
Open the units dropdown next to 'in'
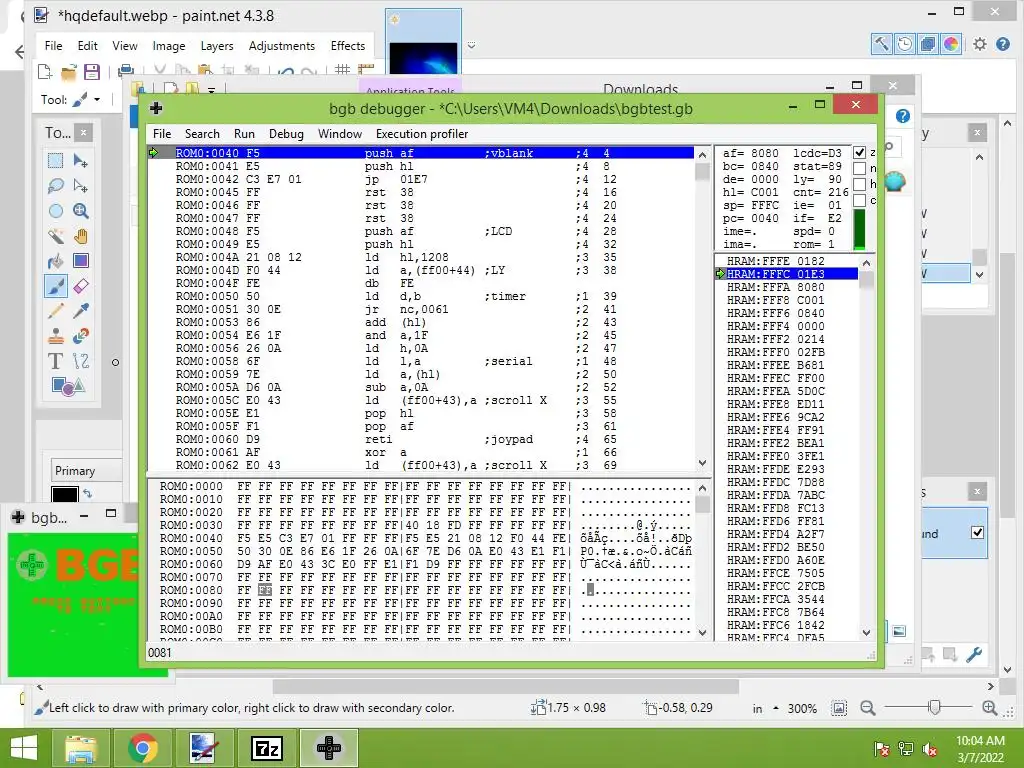(776, 708)
